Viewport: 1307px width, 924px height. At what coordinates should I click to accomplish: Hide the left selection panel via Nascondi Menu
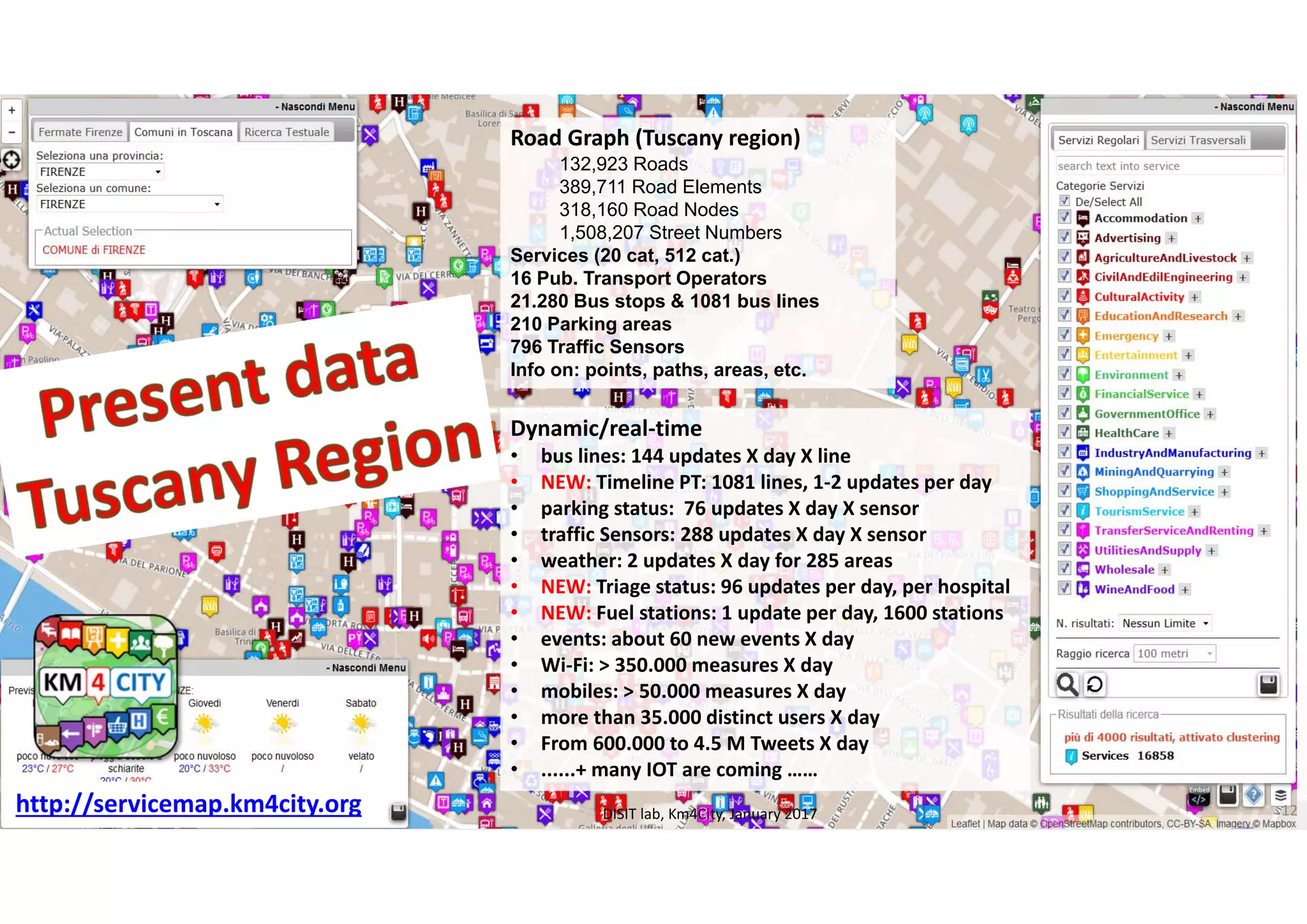coord(315,107)
